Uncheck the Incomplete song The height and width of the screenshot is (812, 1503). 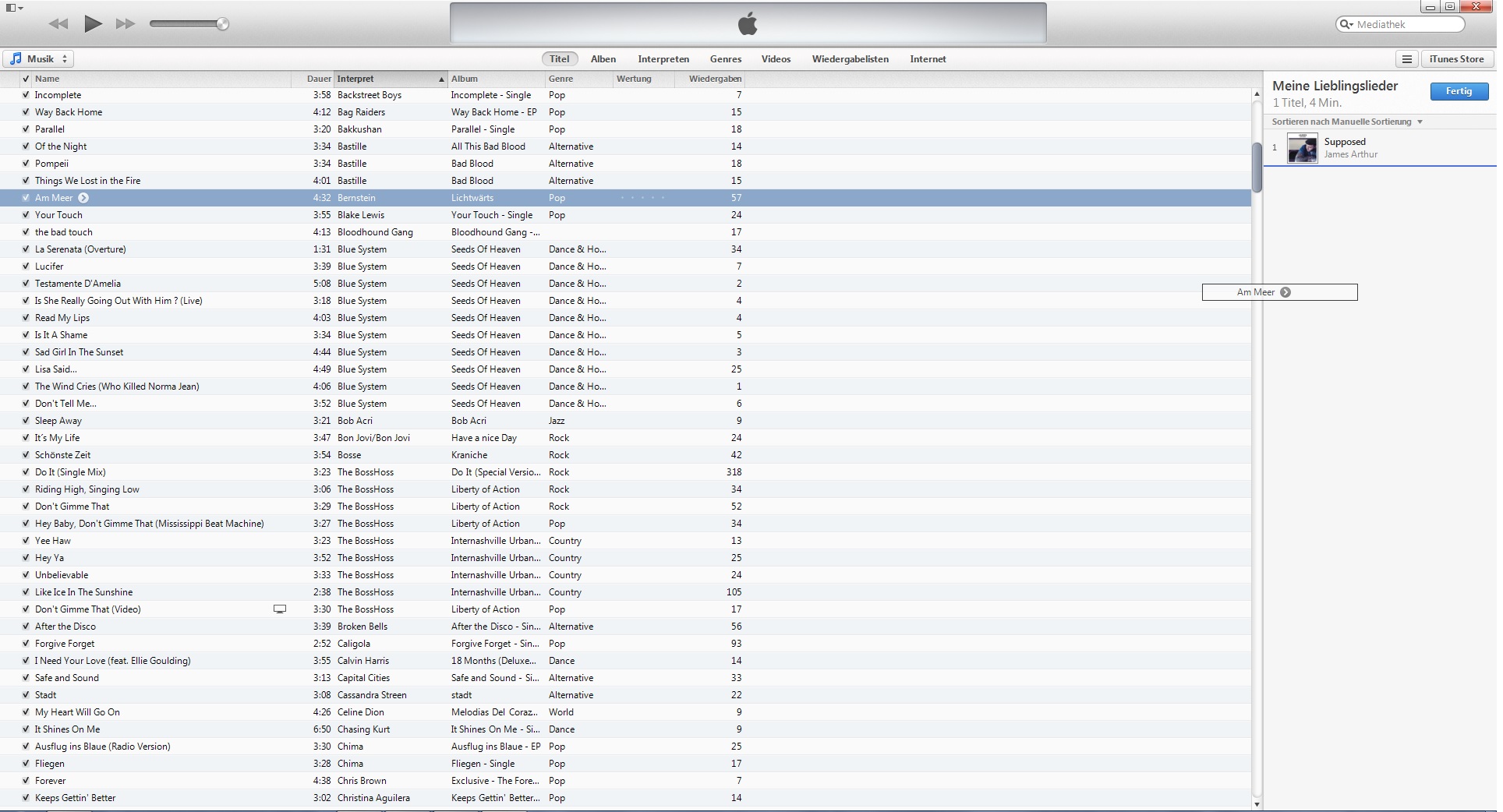(26, 95)
